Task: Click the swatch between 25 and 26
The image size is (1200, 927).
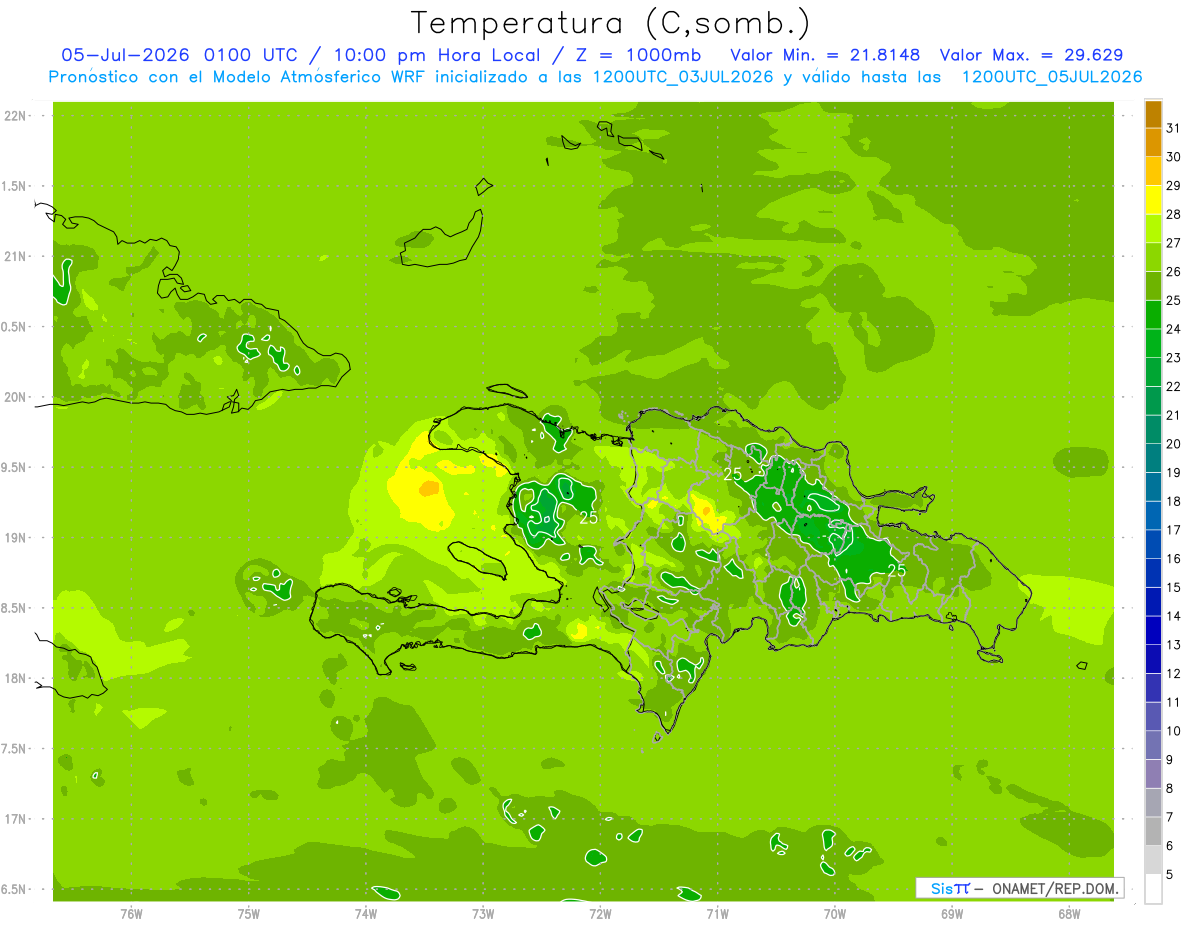Action: pos(1153,286)
